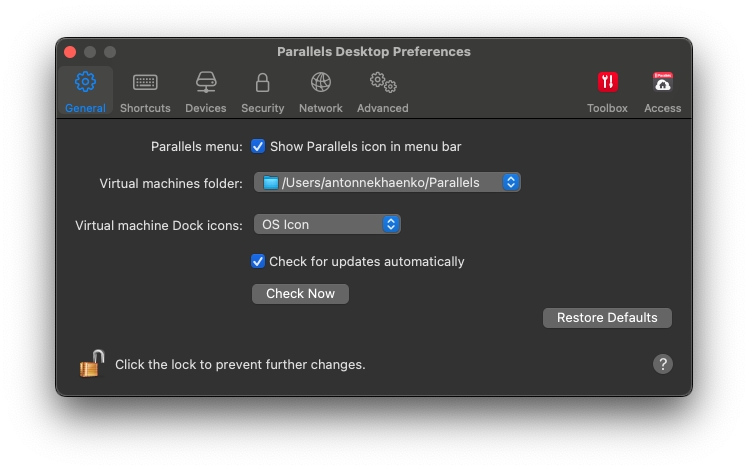Uncheck Show Parallels icon in menu bar
Image resolution: width=748 pixels, height=470 pixels.
coord(258,147)
